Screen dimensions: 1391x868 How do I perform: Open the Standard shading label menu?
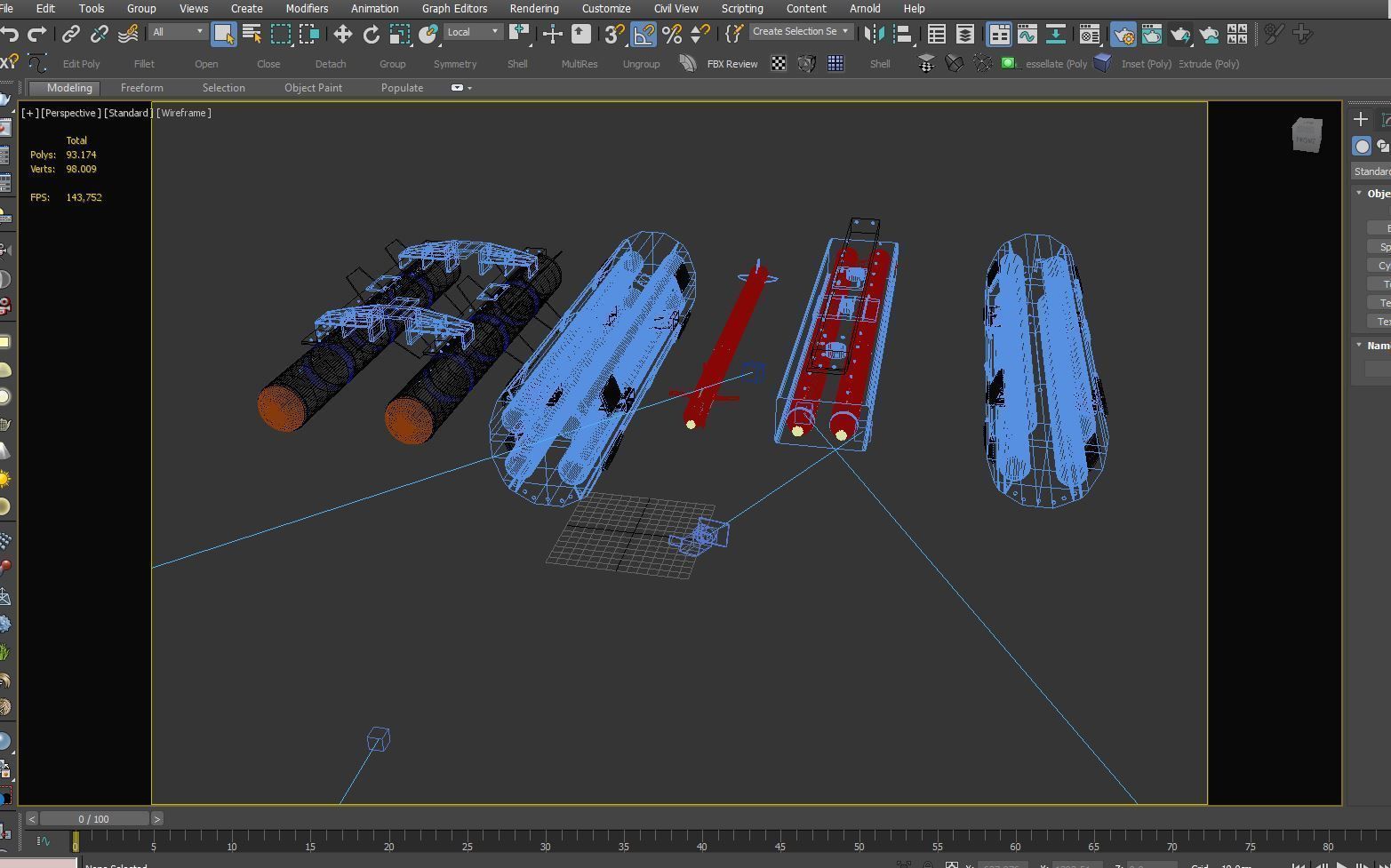pyautogui.click(x=128, y=113)
